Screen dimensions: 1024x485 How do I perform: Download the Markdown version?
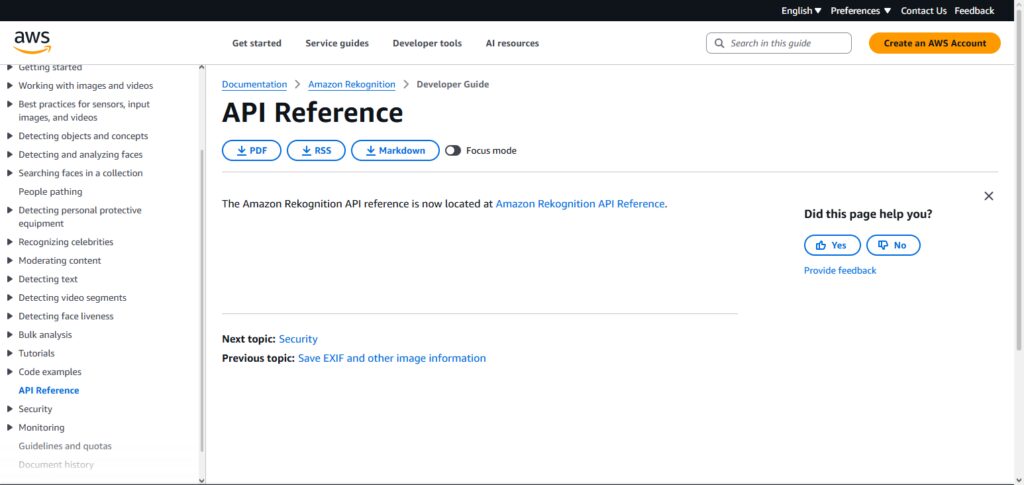click(x=395, y=151)
